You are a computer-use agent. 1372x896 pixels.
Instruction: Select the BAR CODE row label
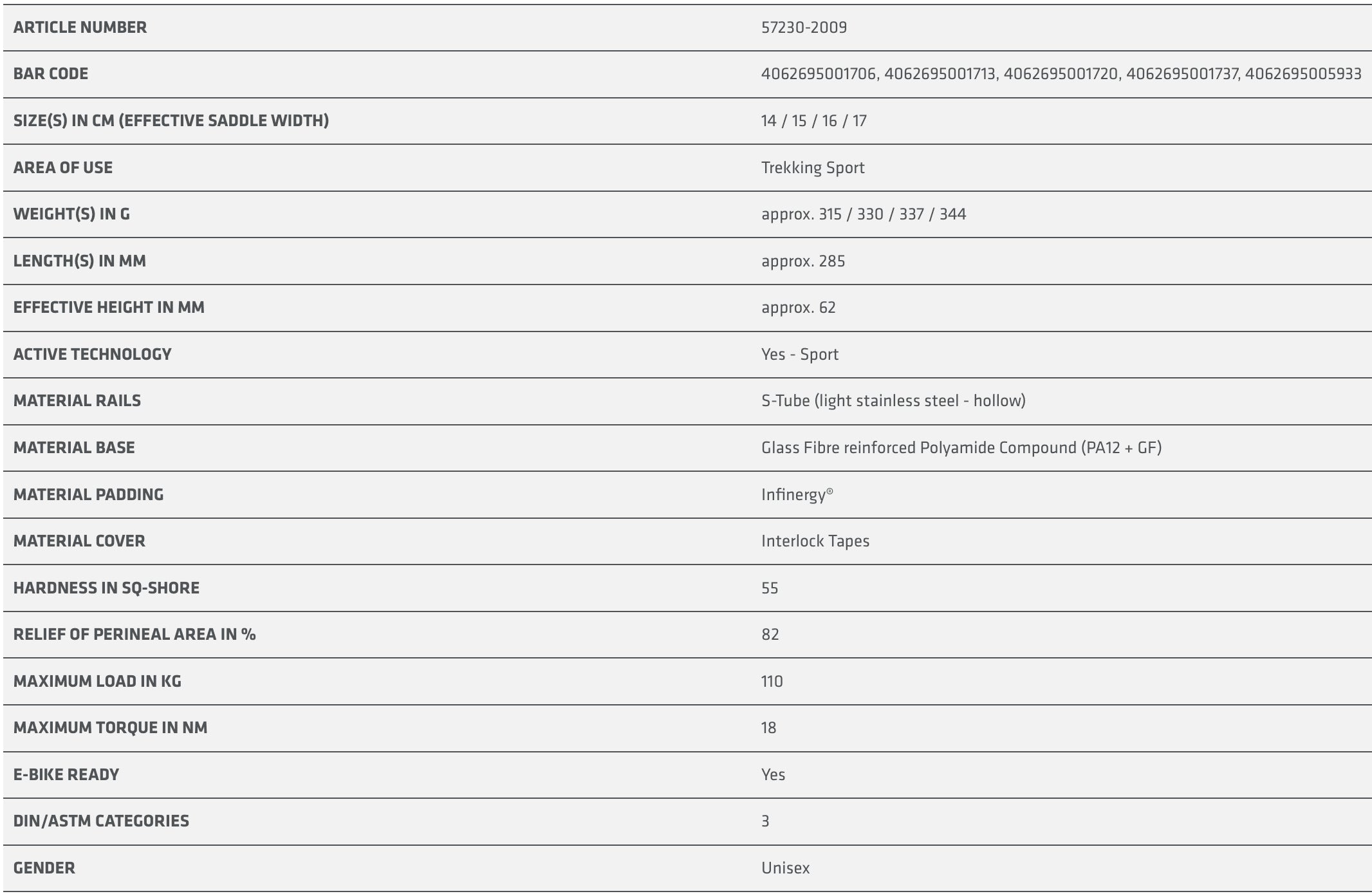51,74
